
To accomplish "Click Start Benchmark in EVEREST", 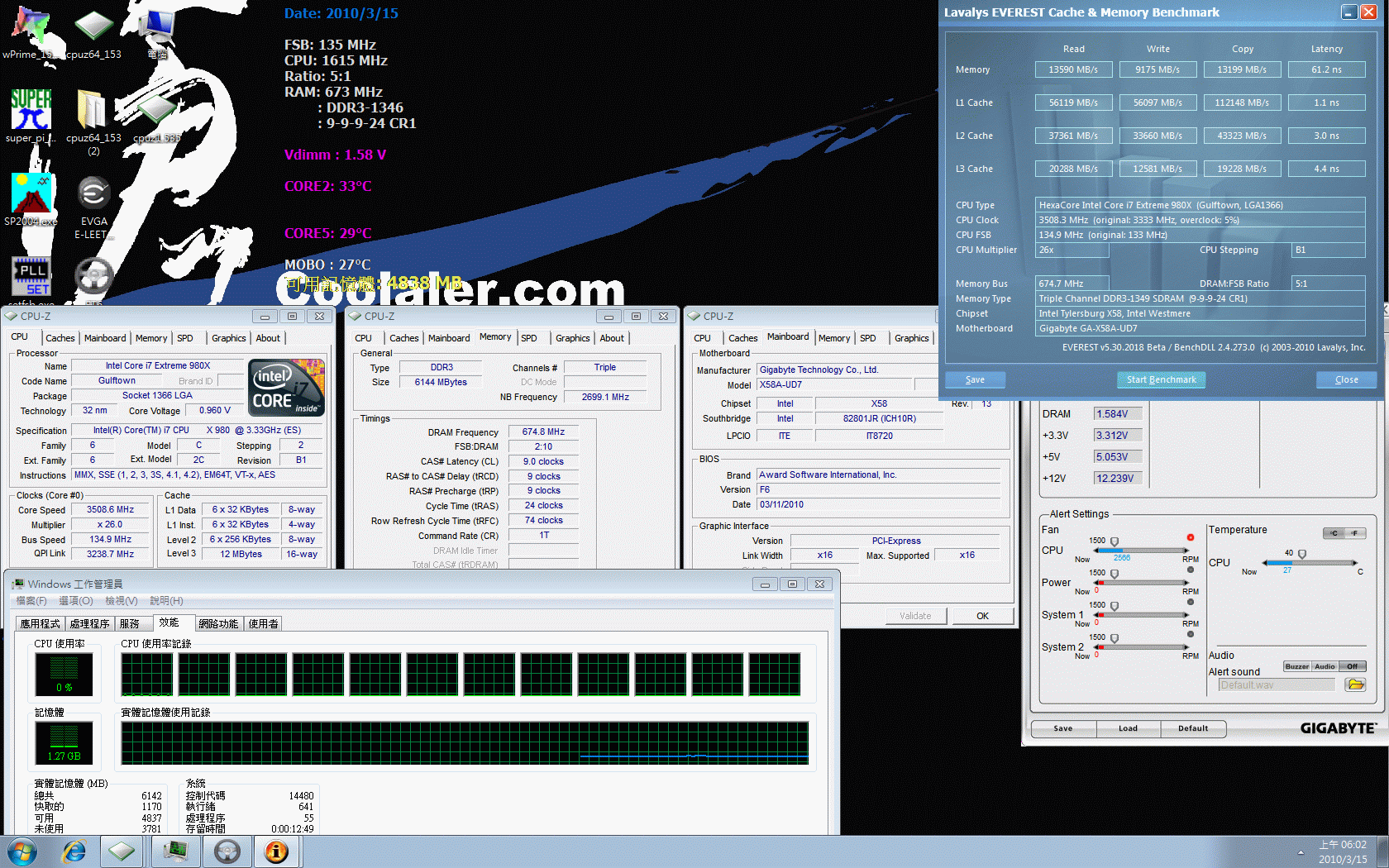I will pos(1162,379).
